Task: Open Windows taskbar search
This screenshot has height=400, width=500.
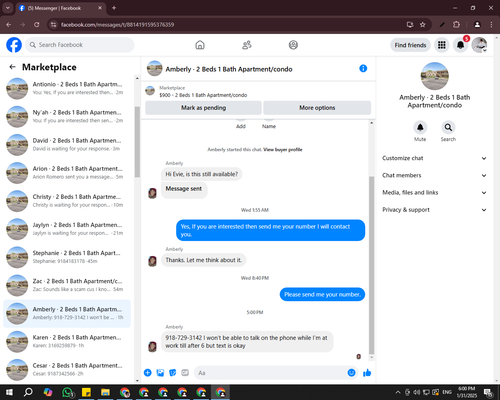Action: coord(28,392)
